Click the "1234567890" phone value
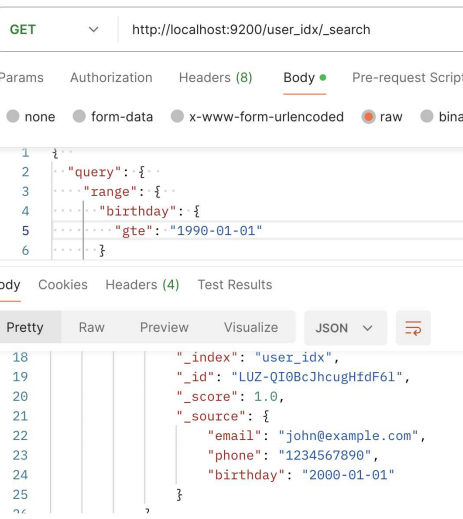The image size is (463, 519). click(325, 455)
